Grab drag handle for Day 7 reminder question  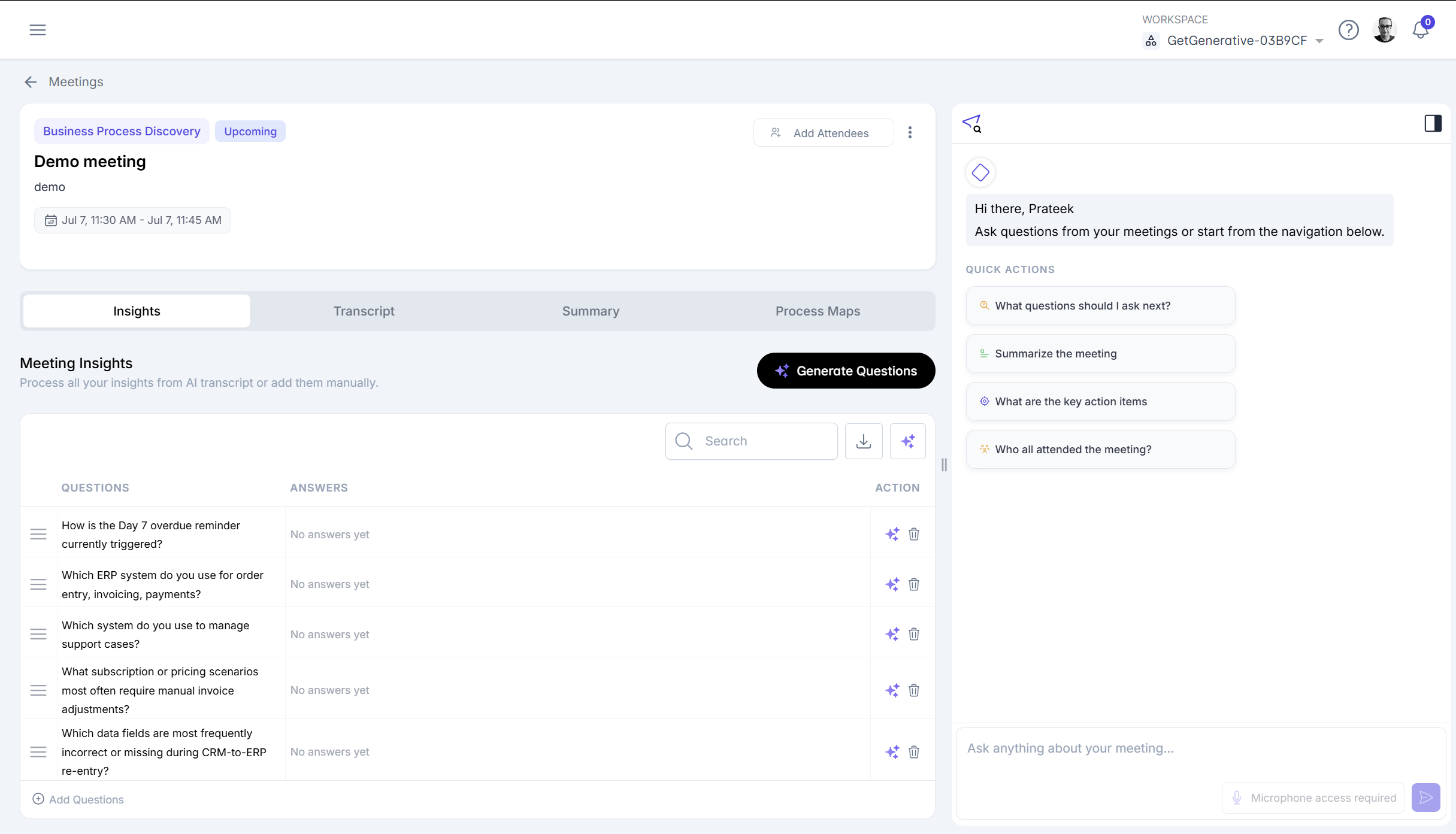(38, 534)
